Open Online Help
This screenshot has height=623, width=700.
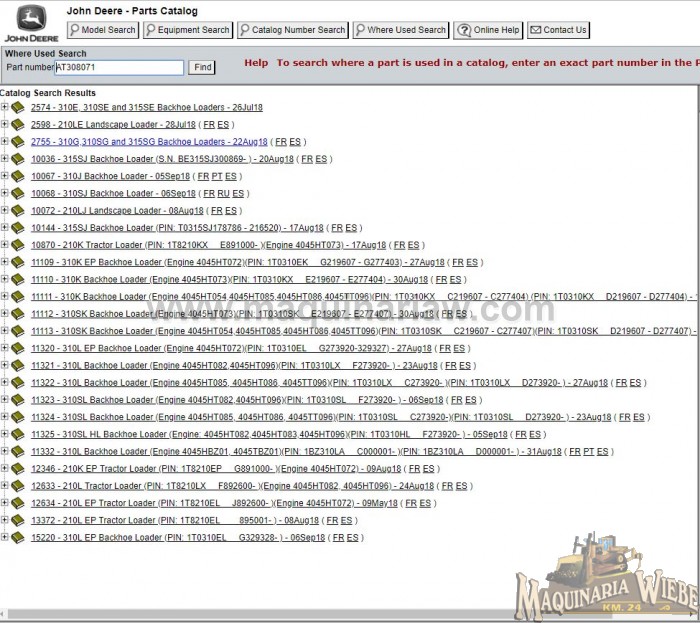(489, 30)
